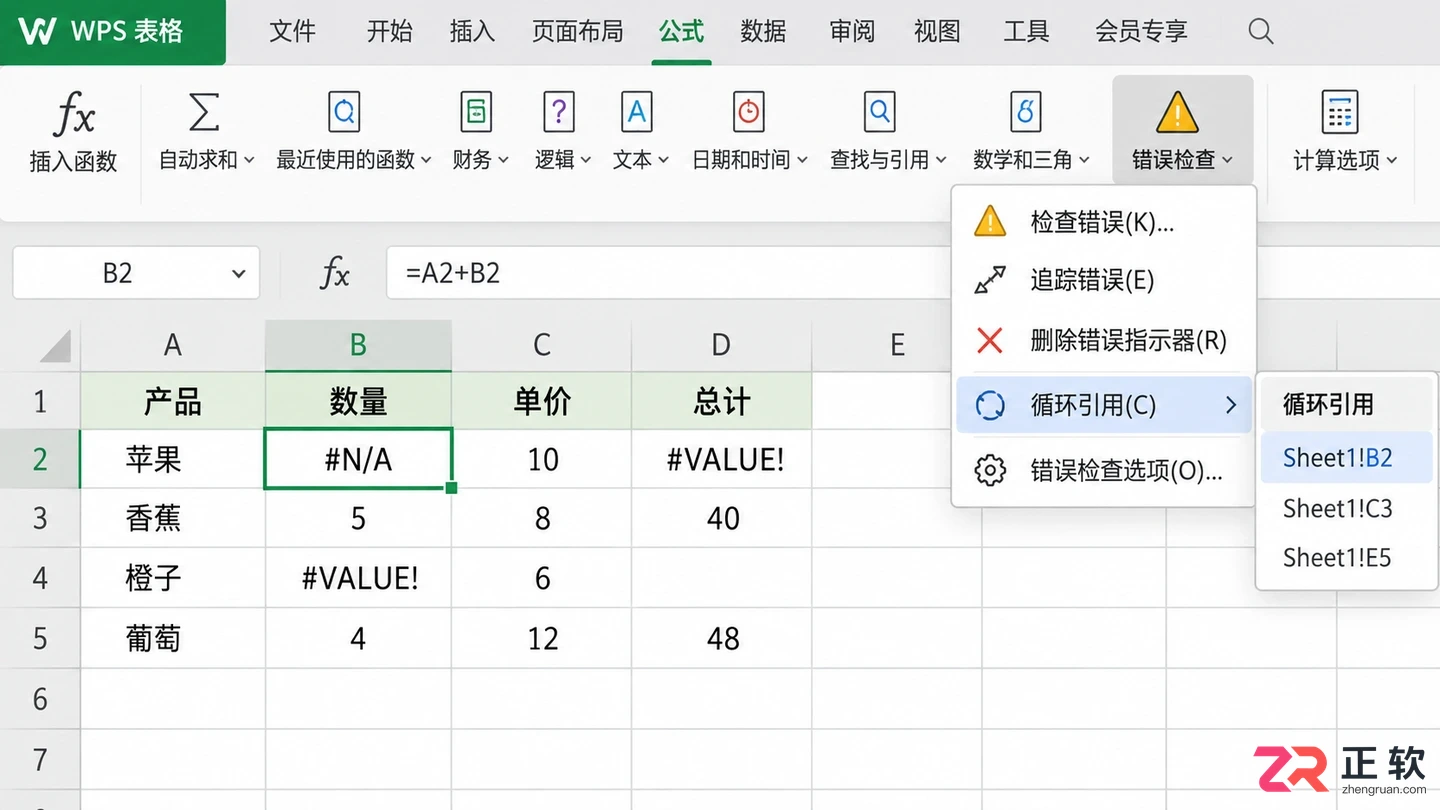Switch to the 页面布局 tab
This screenshot has width=1440, height=810.
pos(577,32)
